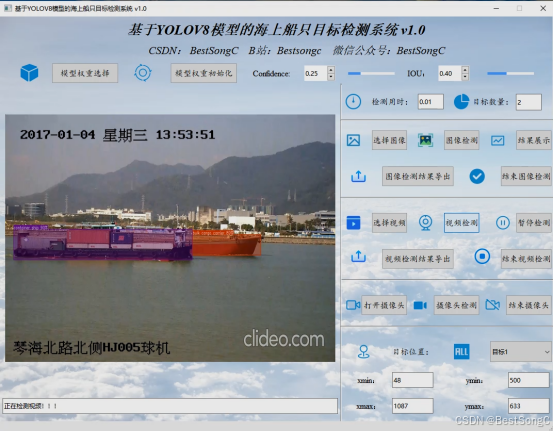
Task: Click the picture icon left of 选择图像
Action: [353, 140]
